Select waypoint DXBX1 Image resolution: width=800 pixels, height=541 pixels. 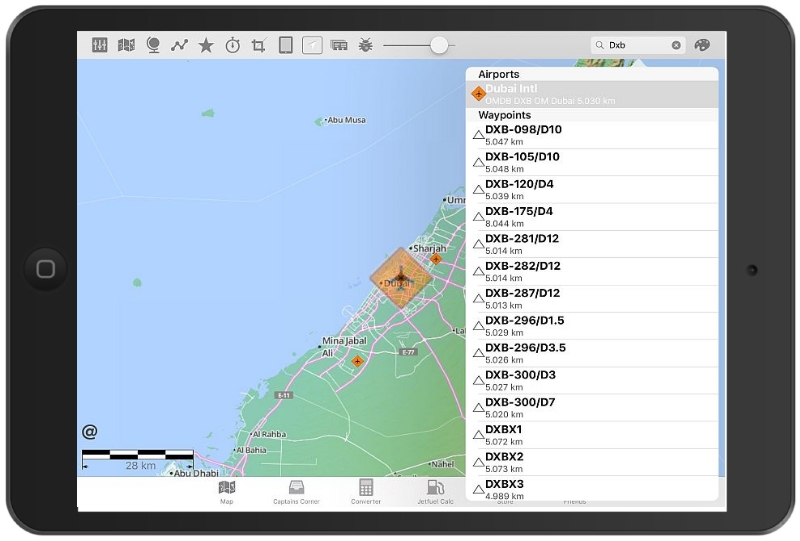592,435
